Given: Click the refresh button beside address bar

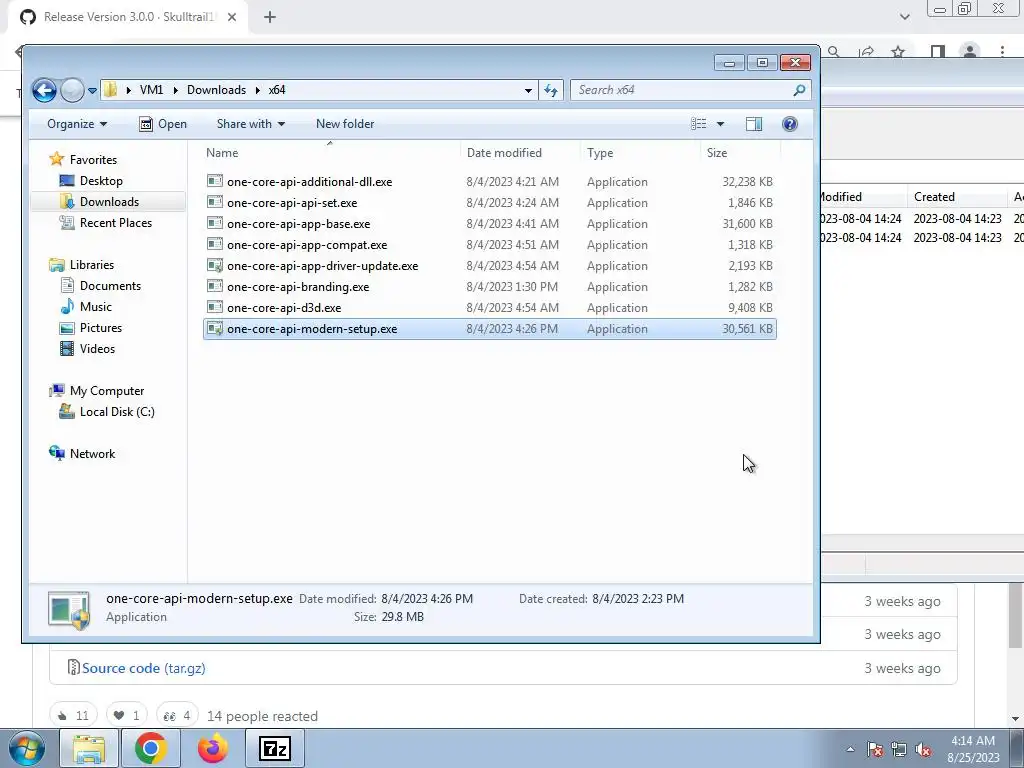Looking at the screenshot, I should click(551, 90).
